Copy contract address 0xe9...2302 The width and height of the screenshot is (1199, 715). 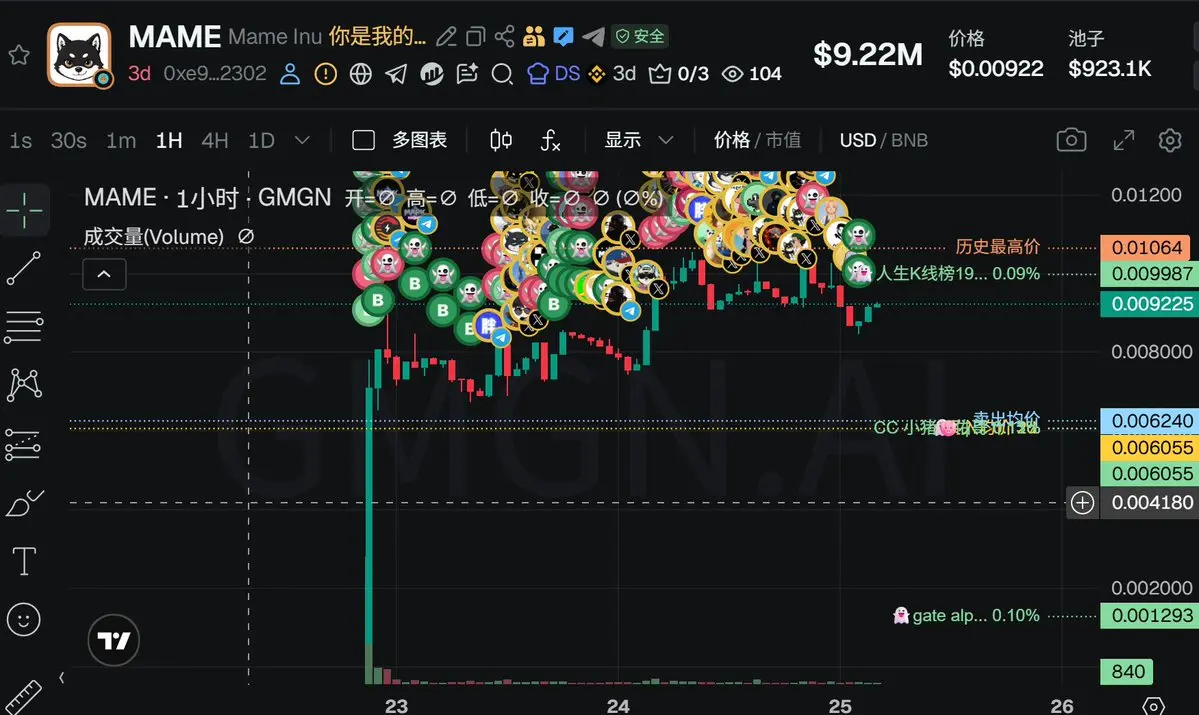pos(215,73)
